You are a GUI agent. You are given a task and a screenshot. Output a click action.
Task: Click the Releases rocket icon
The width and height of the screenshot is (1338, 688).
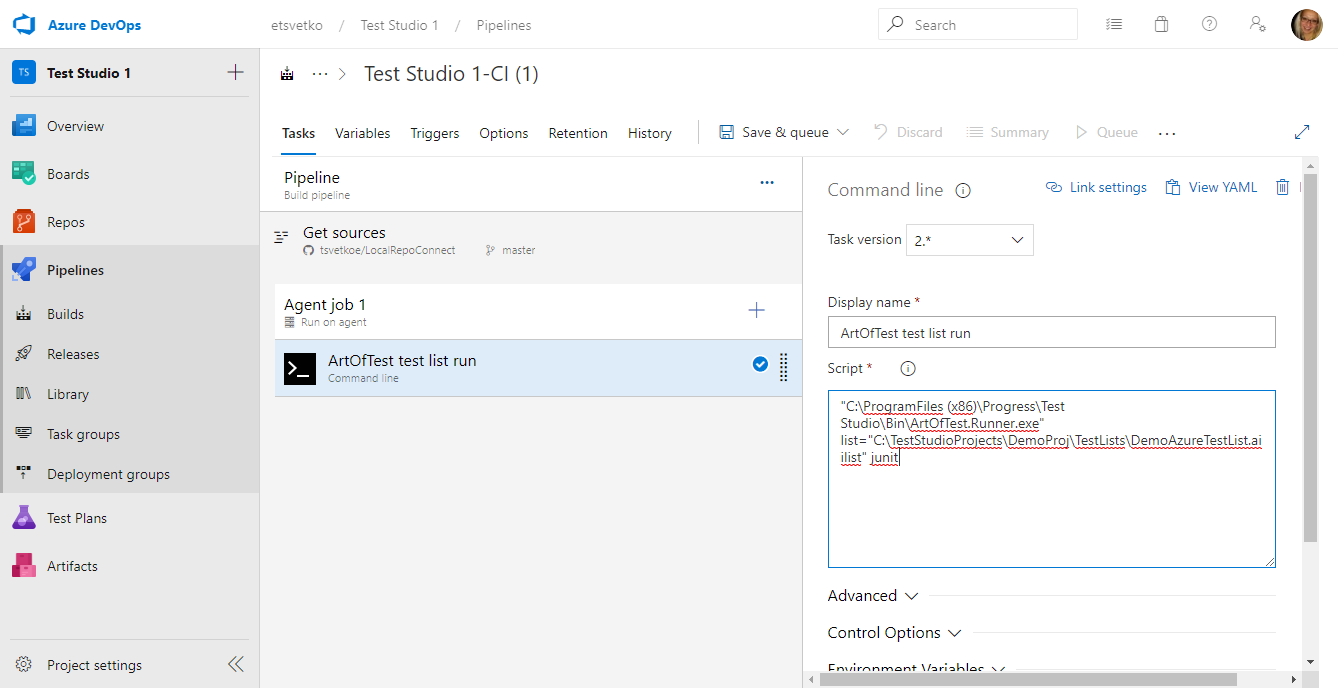[x=24, y=354]
